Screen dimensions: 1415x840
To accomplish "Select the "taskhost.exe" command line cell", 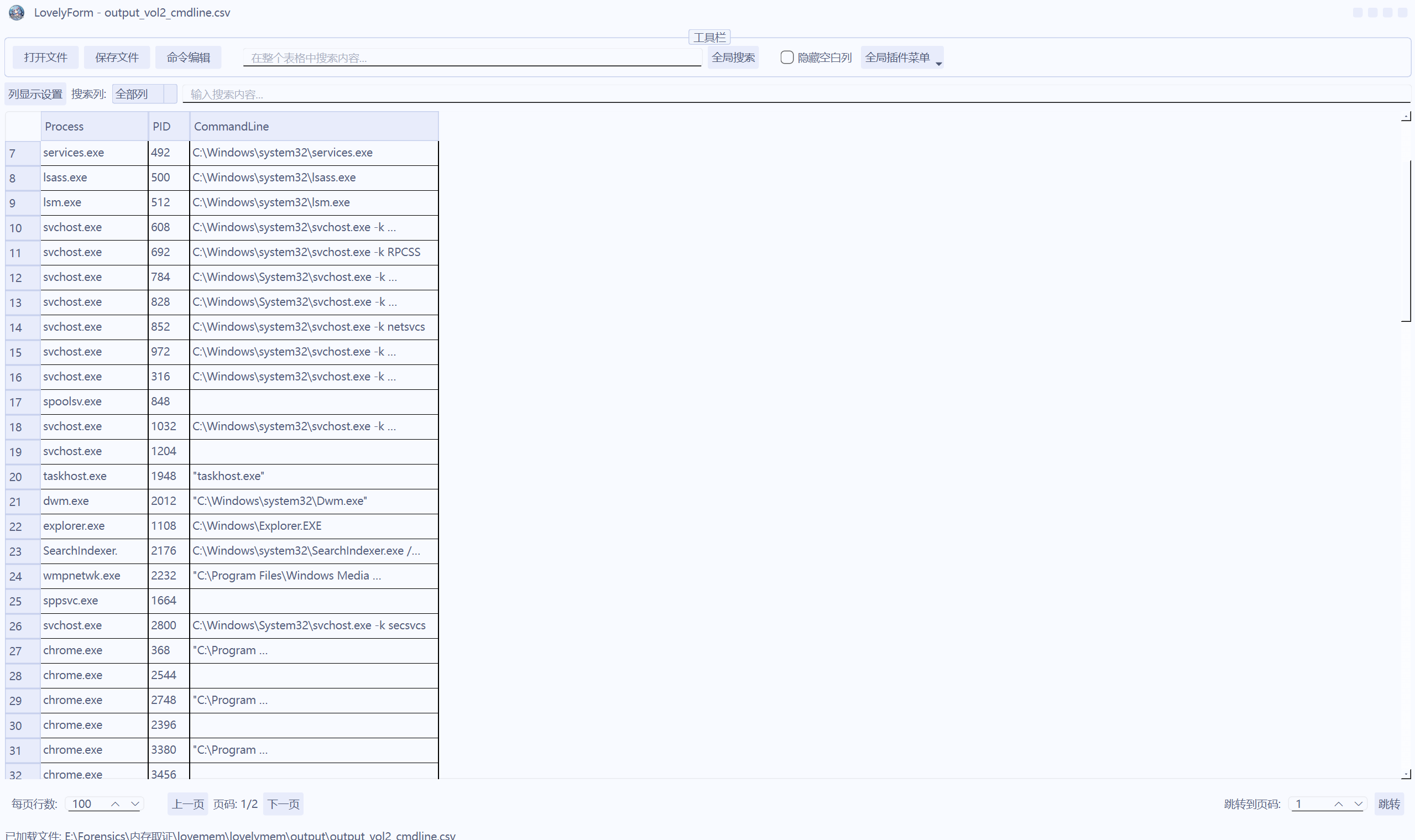I will point(314,477).
